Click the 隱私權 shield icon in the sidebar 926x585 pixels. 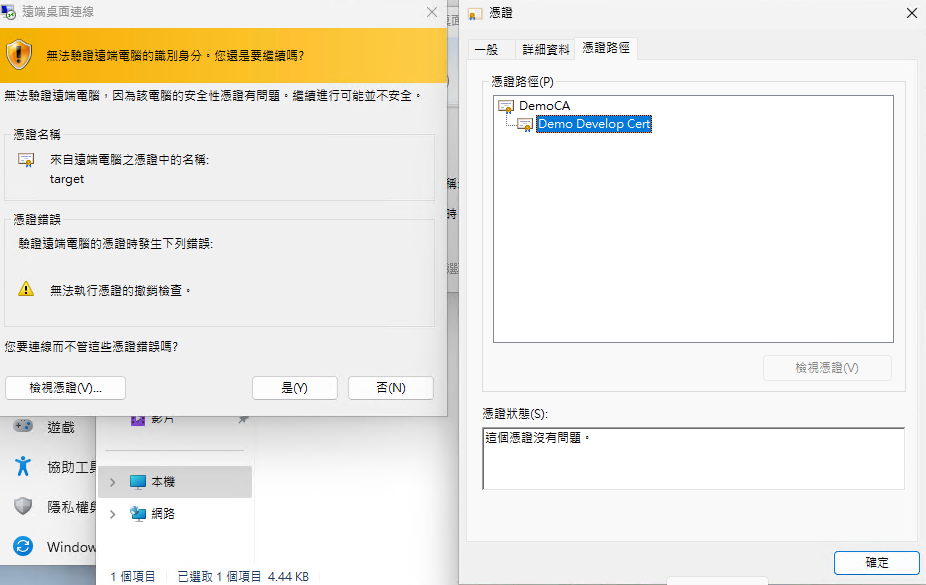tap(22, 506)
